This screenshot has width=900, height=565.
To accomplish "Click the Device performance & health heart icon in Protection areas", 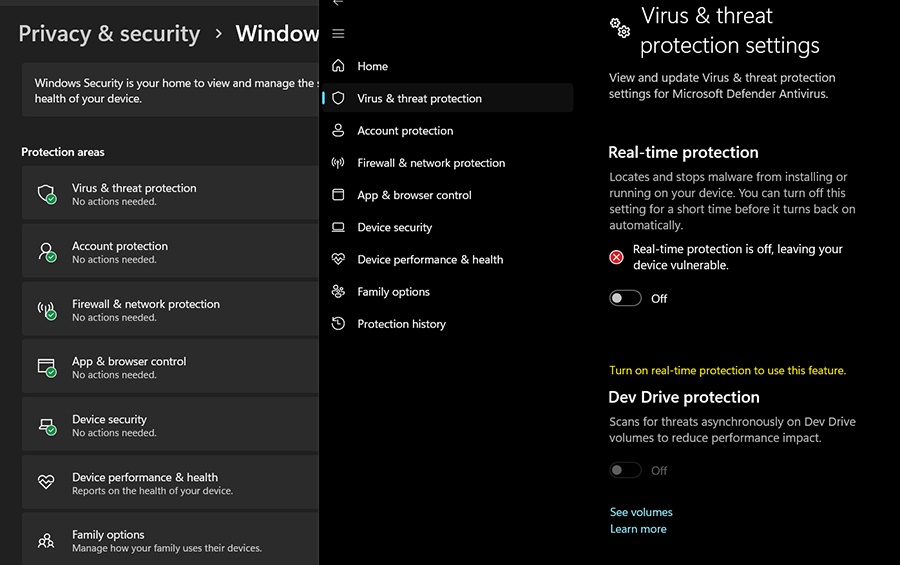I will pos(46,481).
